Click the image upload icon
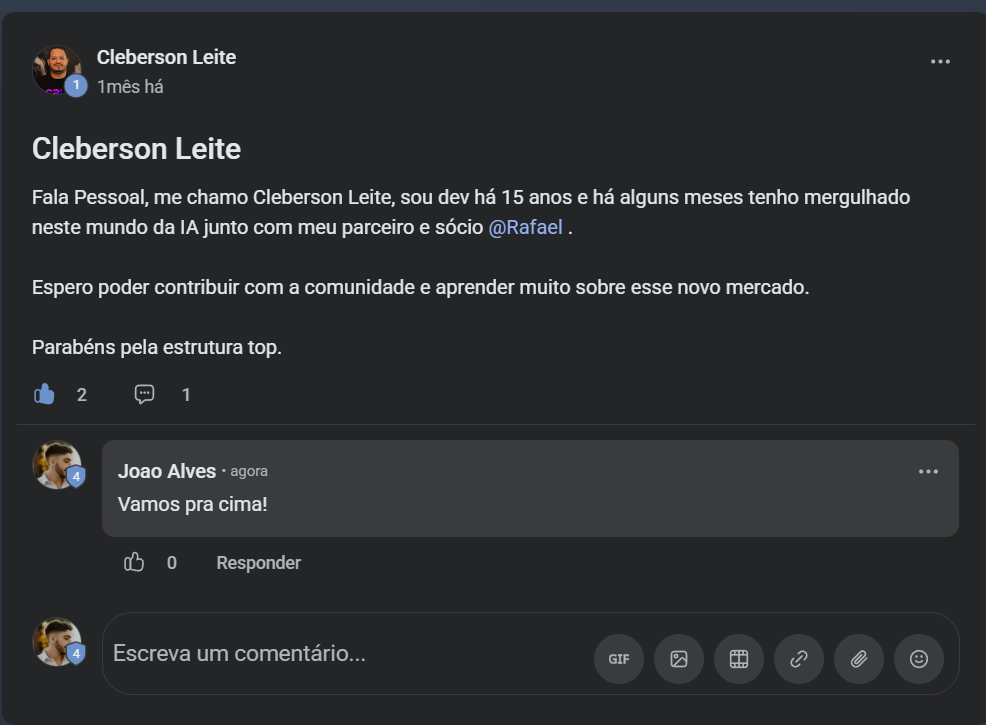986x725 pixels. click(x=679, y=659)
